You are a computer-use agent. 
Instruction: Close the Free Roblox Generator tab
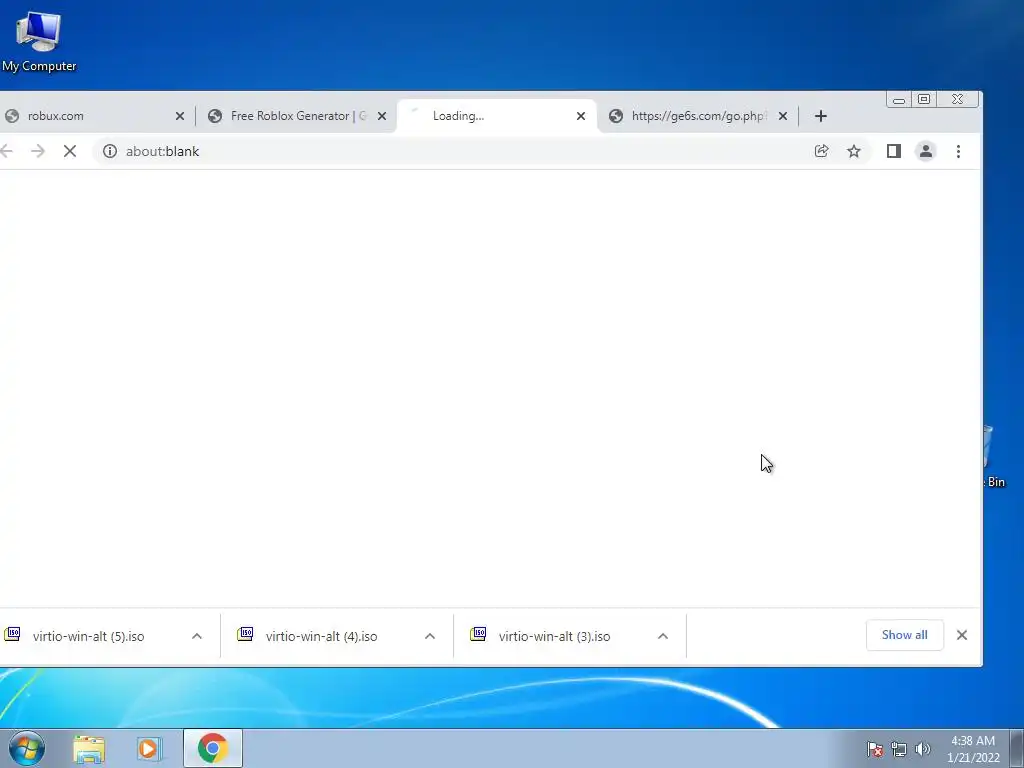tap(382, 116)
